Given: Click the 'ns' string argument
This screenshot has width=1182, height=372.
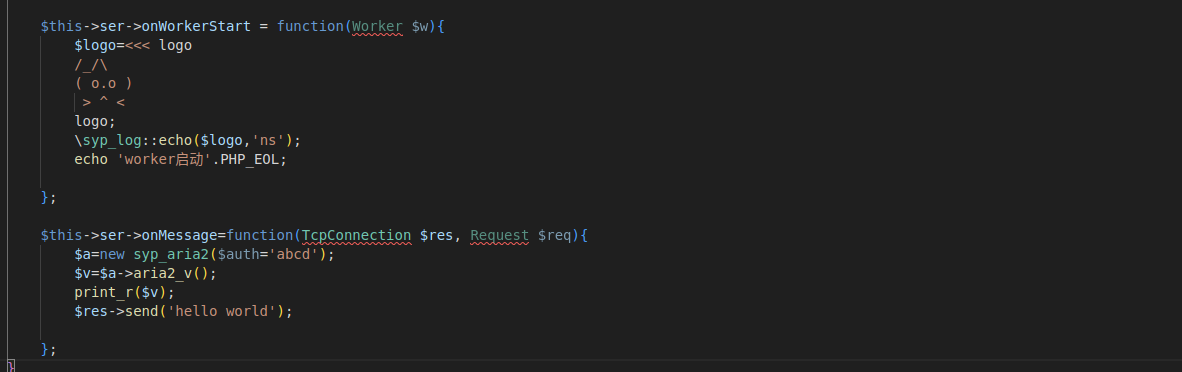Looking at the screenshot, I should pyautogui.click(x=268, y=140).
